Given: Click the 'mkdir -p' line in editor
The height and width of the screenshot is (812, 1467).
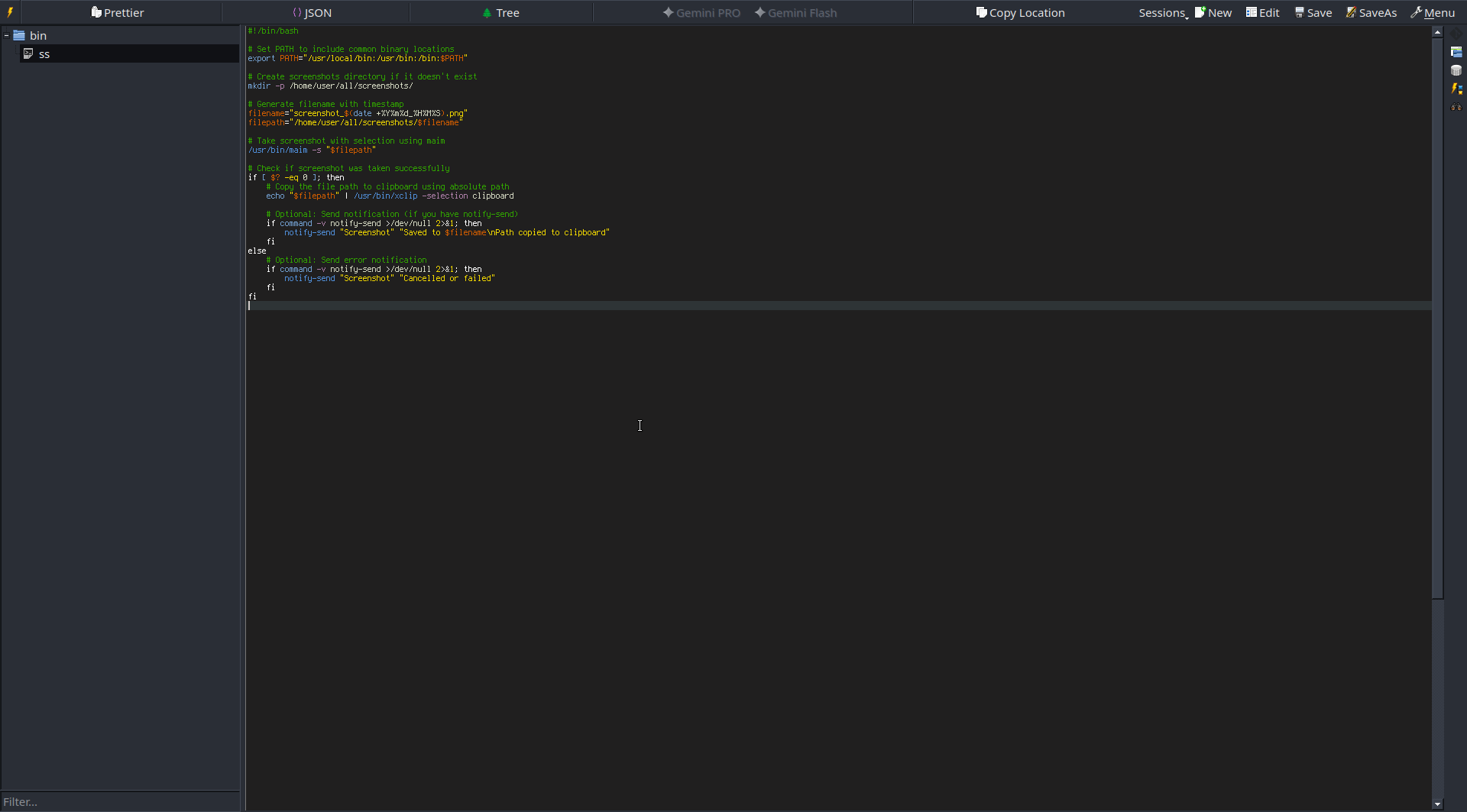Looking at the screenshot, I should point(330,86).
